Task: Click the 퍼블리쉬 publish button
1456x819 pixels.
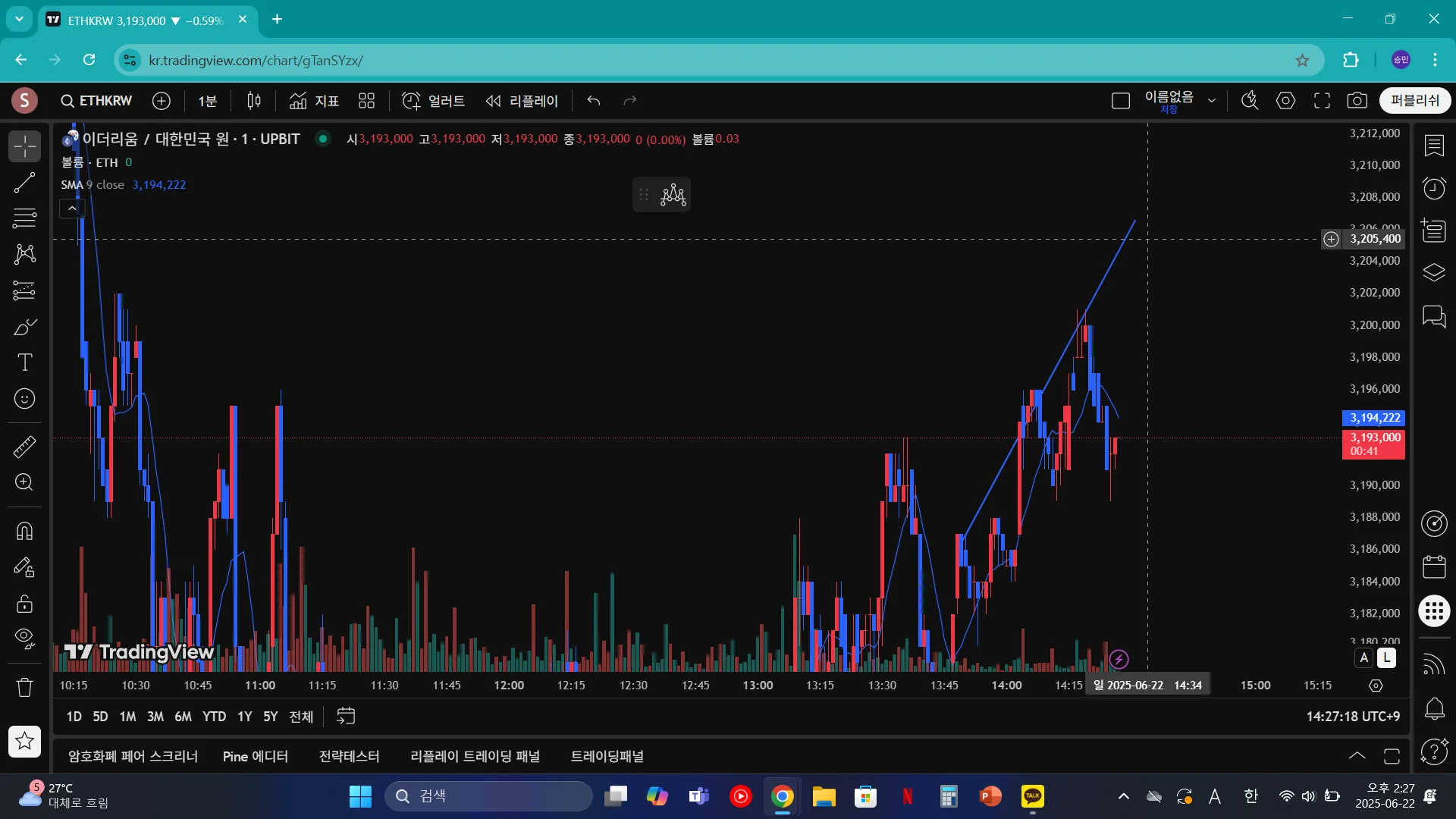Action: tap(1414, 101)
